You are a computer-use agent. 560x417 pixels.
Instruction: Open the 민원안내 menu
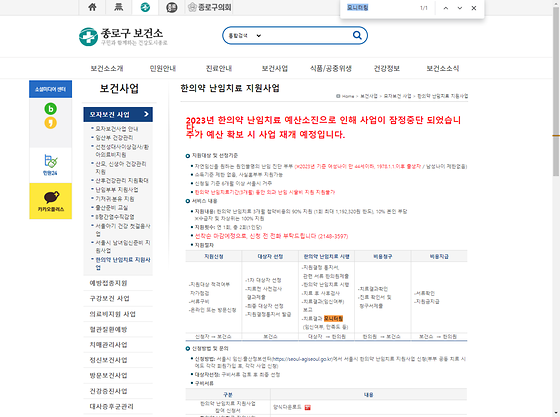coord(162,68)
